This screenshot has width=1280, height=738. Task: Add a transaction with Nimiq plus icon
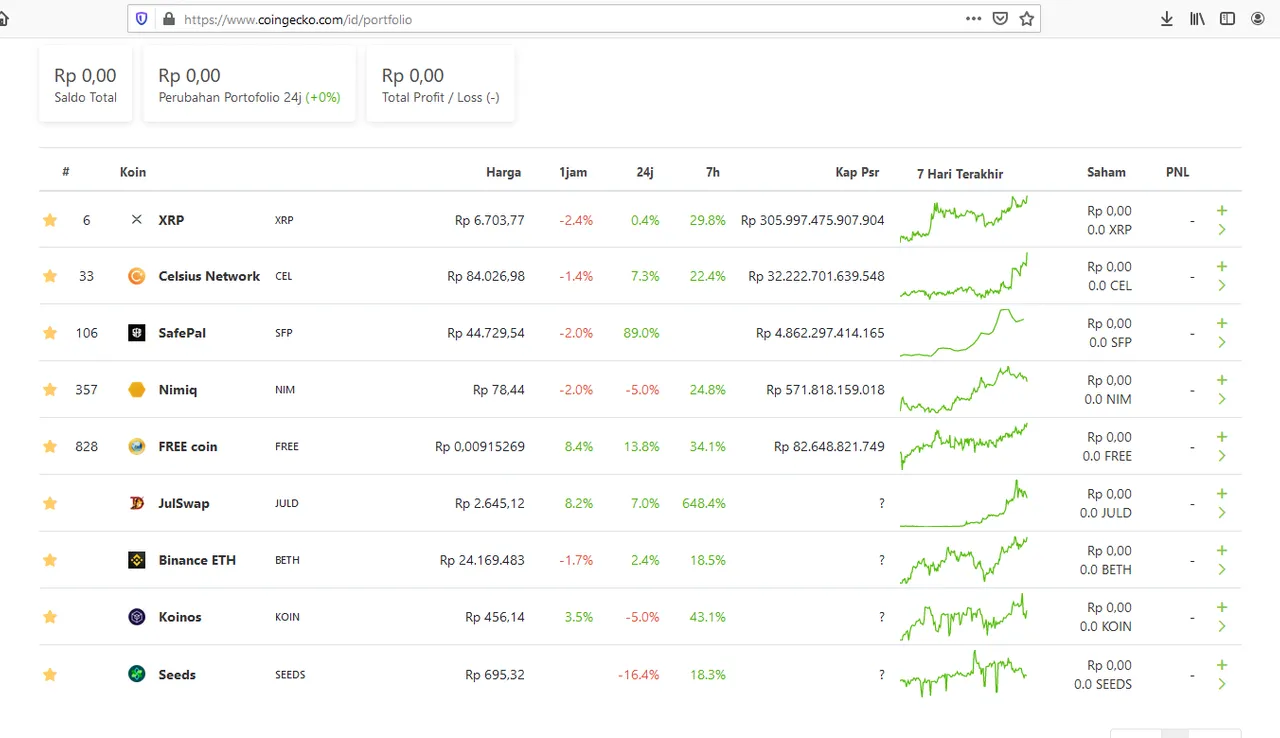(x=1222, y=380)
